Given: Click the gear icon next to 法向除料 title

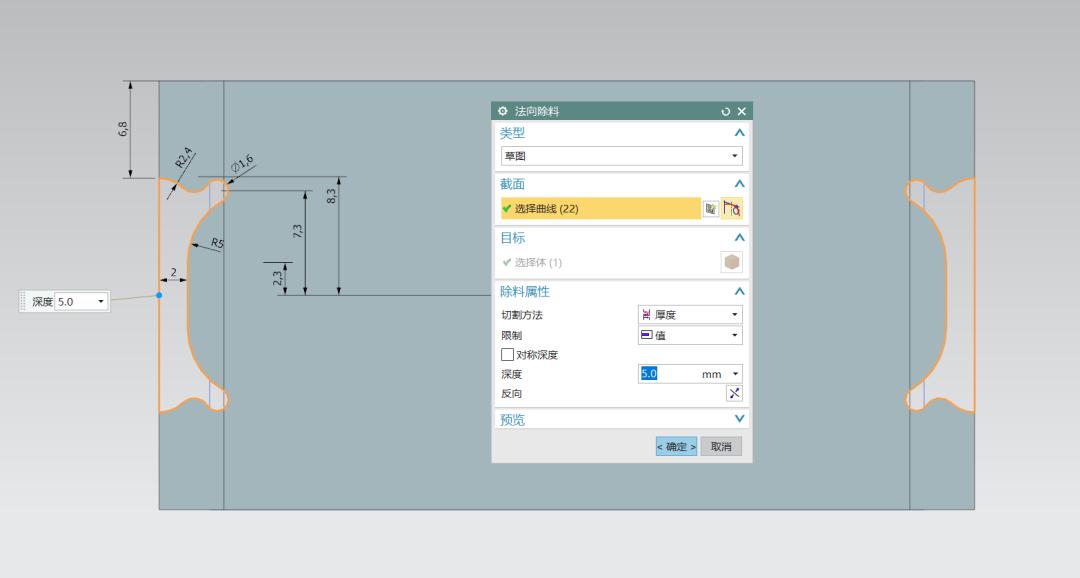Looking at the screenshot, I should [501, 111].
